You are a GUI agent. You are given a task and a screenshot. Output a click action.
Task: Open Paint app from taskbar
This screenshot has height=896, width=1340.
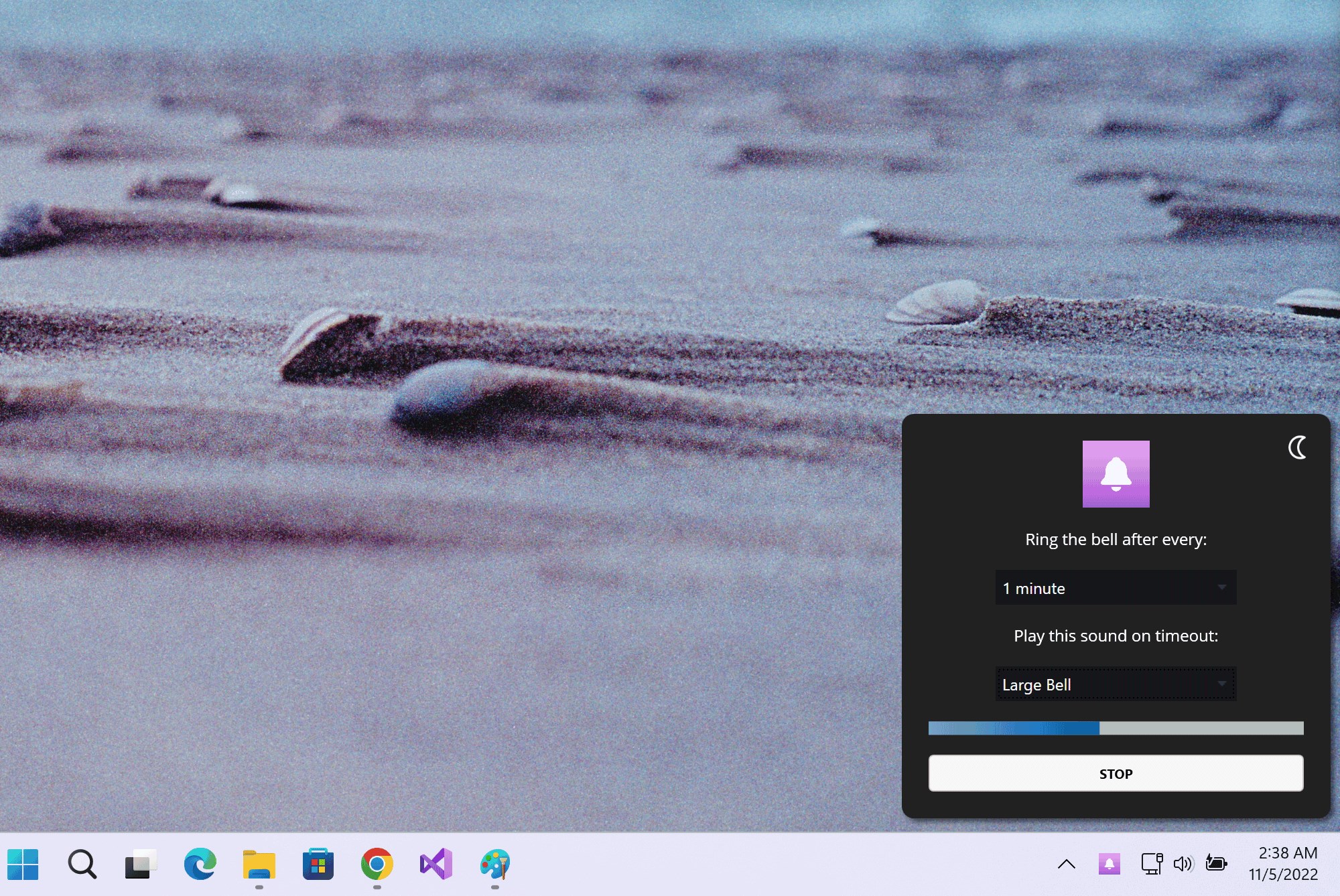pyautogui.click(x=494, y=864)
